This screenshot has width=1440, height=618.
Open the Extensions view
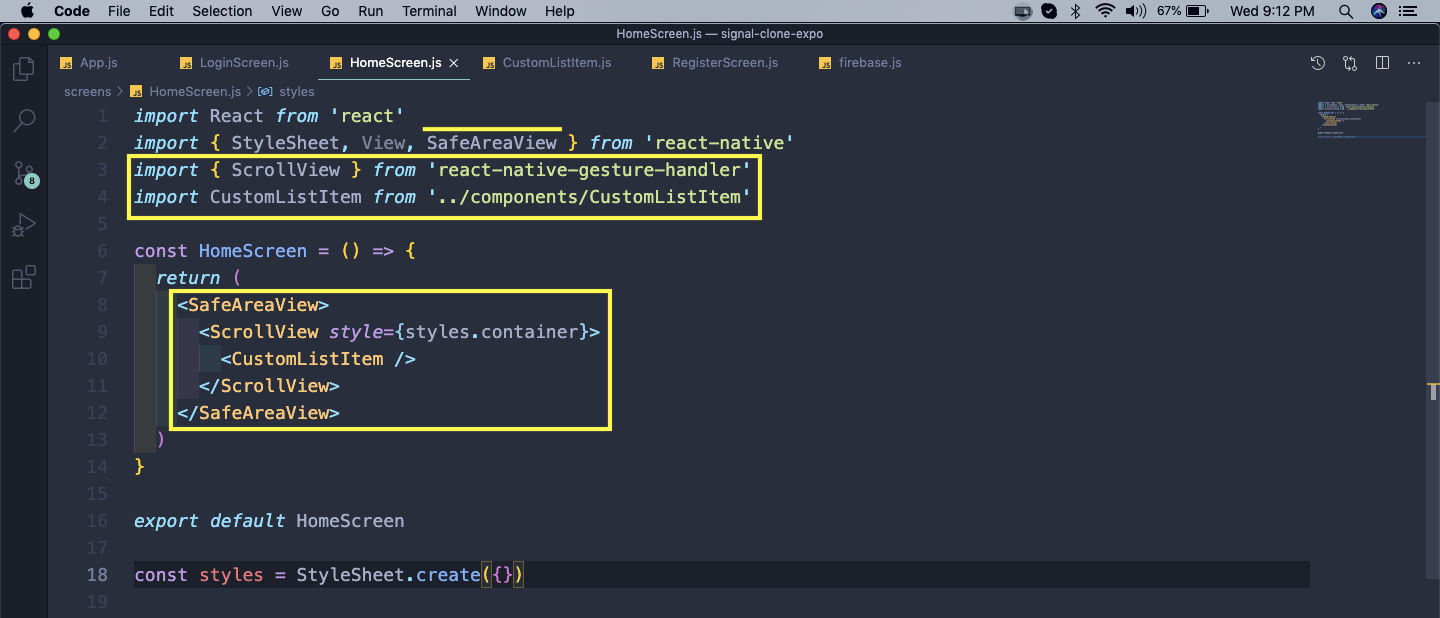tap(24, 277)
